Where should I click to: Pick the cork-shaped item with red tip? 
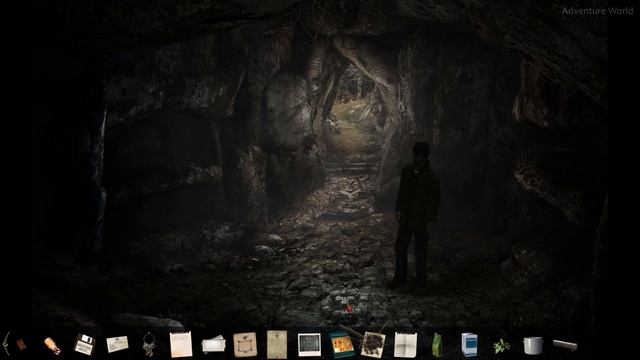53,346
